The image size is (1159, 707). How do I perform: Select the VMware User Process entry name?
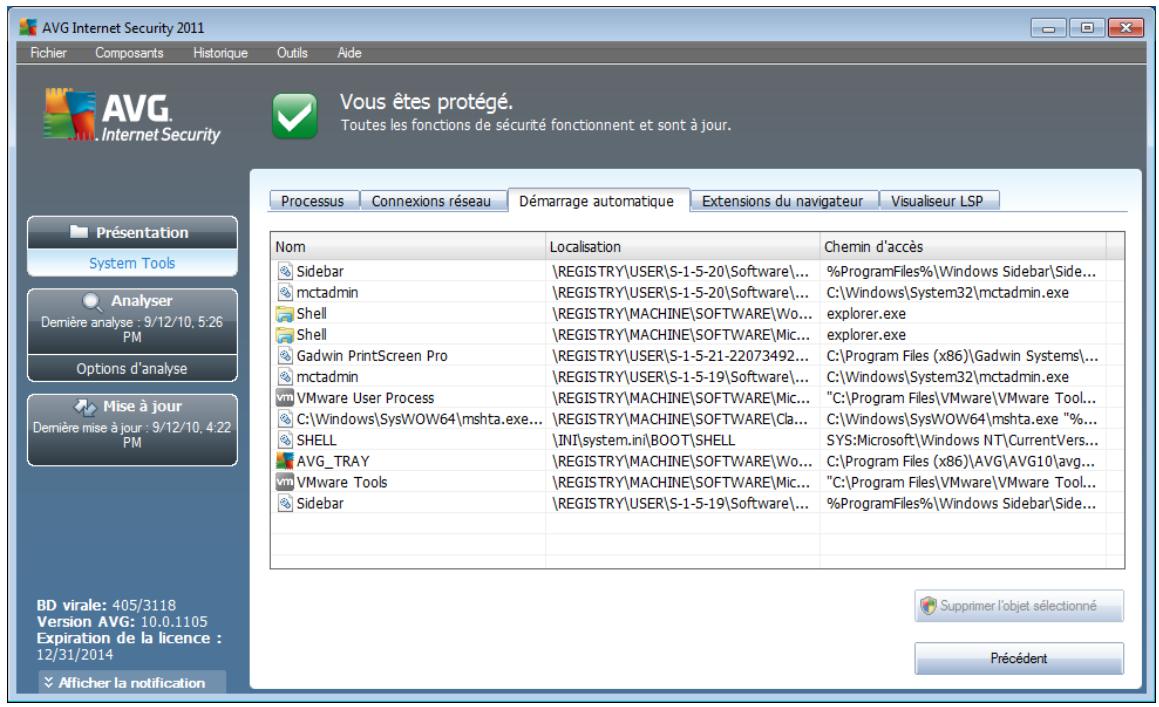pyautogui.click(x=365, y=398)
